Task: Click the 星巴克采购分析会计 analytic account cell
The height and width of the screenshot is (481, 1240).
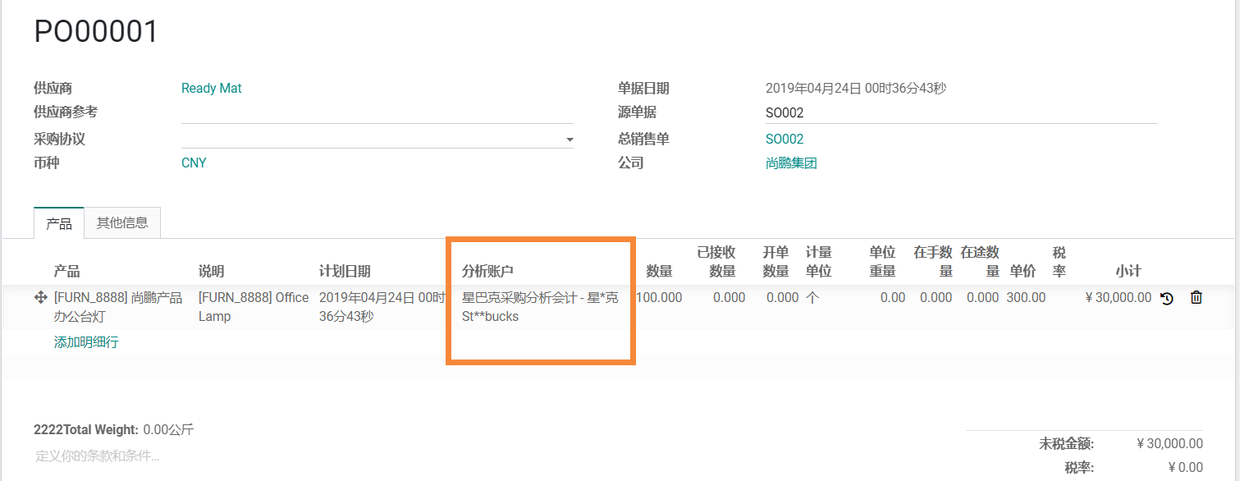Action: point(540,307)
